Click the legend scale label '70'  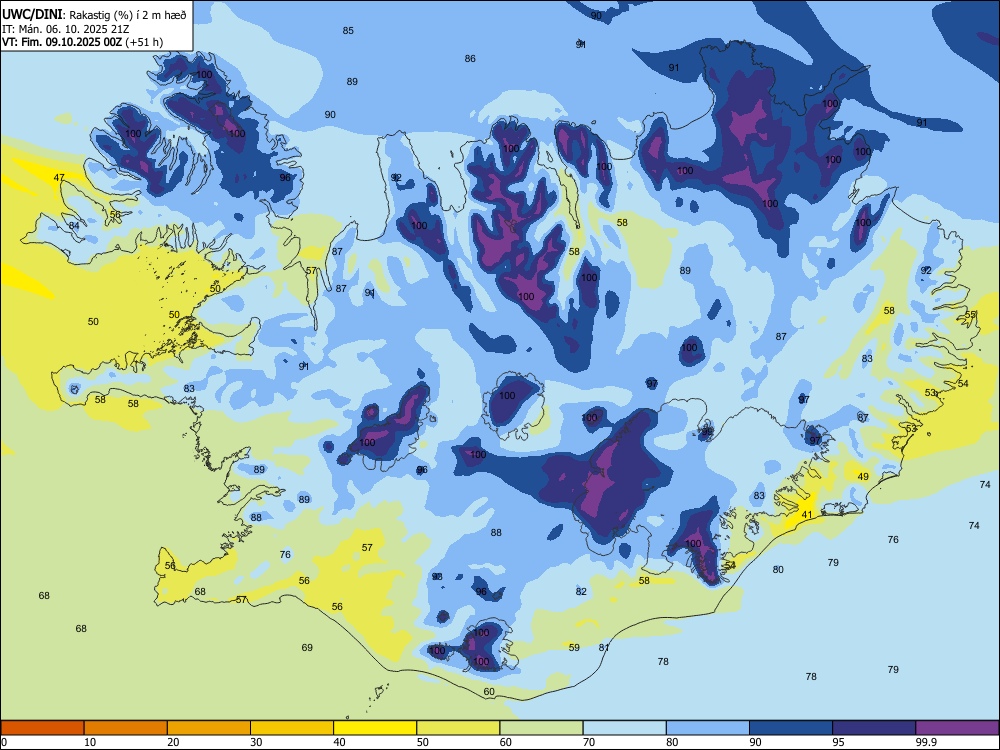(589, 742)
